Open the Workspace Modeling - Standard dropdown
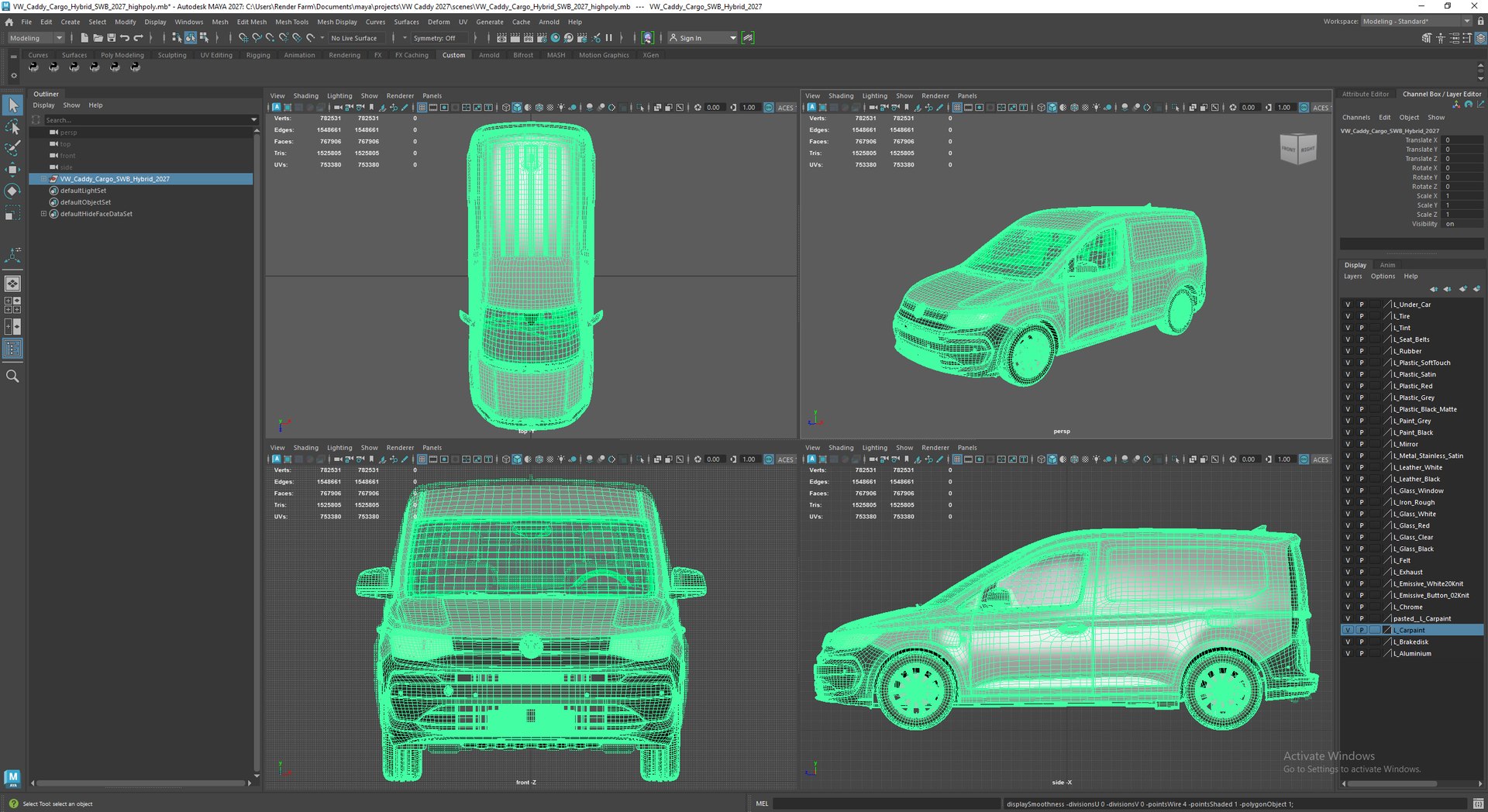 tap(1416, 22)
